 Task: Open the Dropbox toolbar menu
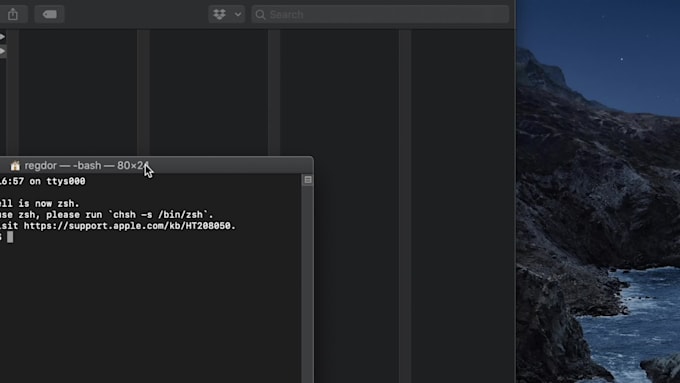click(x=226, y=14)
